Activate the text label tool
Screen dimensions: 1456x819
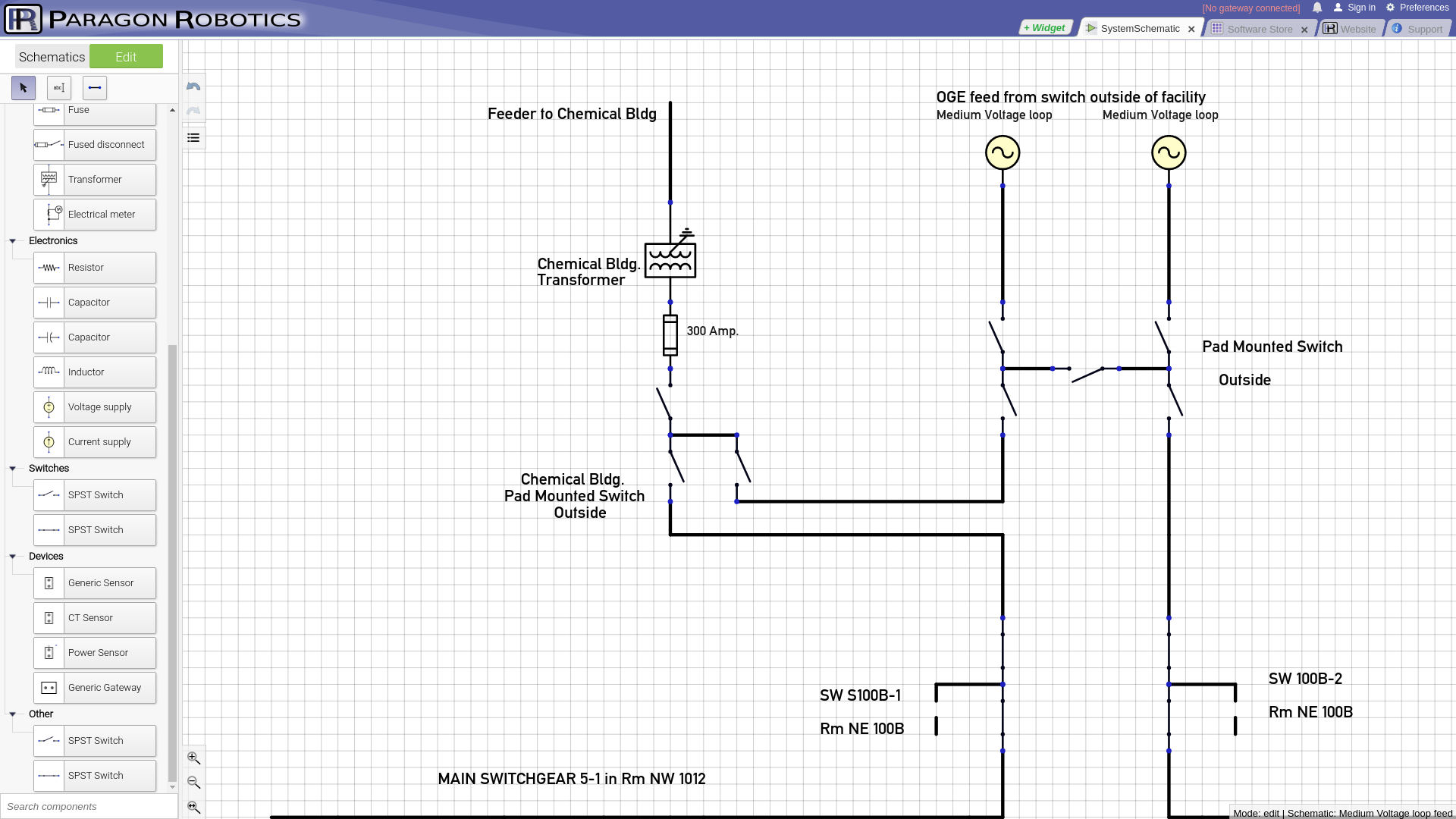pos(59,88)
